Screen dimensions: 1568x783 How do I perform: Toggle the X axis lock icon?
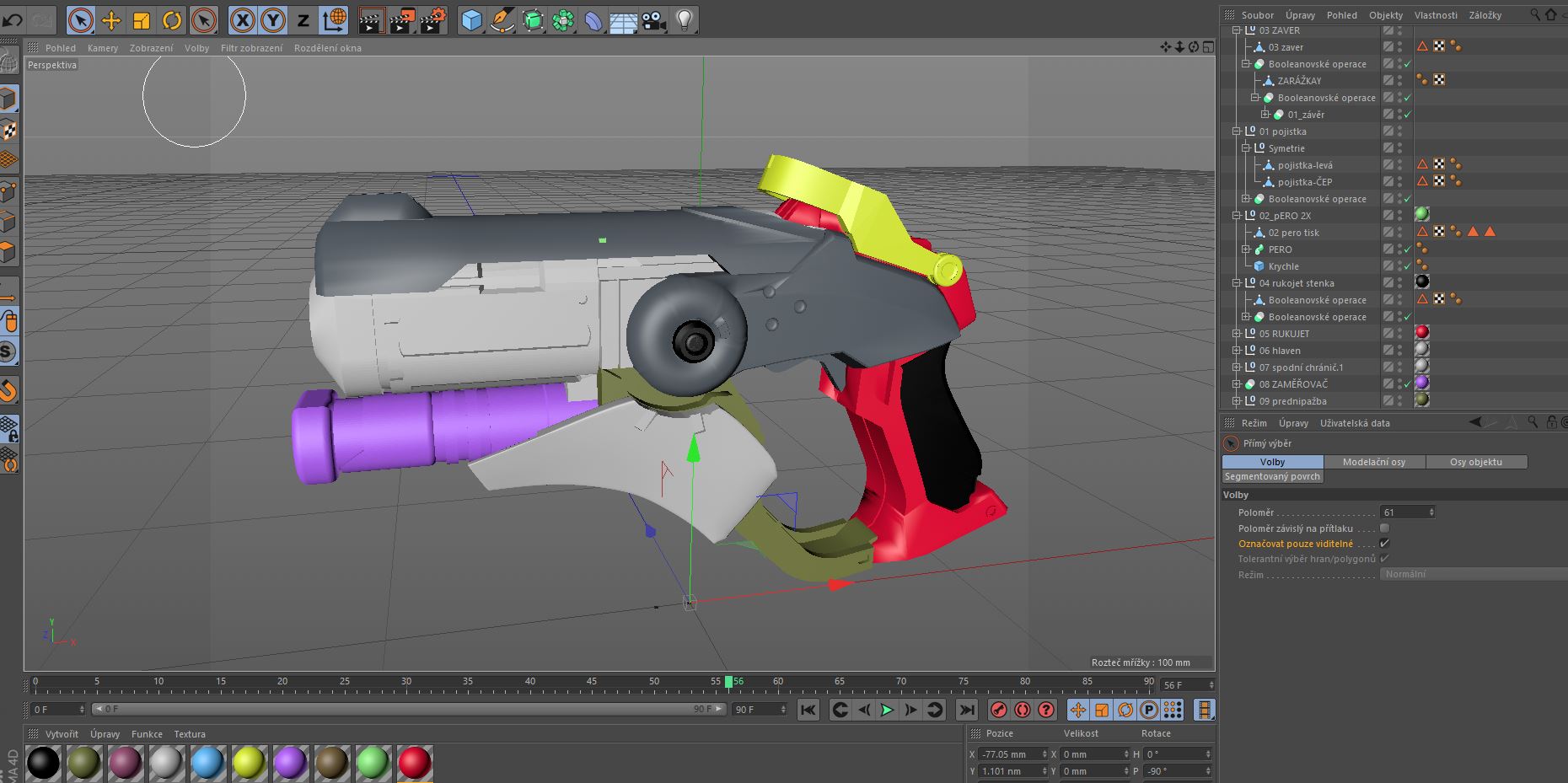[x=242, y=20]
